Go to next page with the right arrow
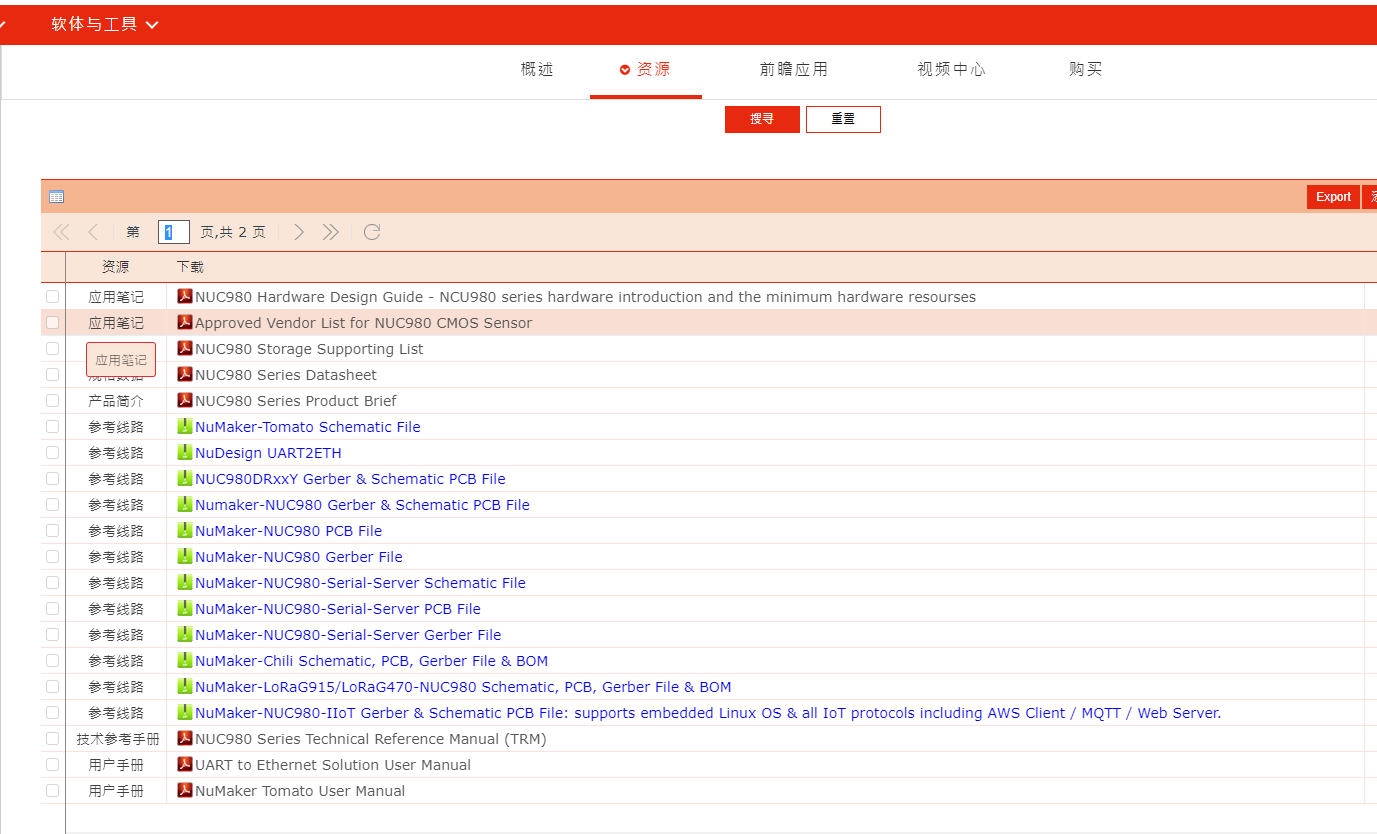The height and width of the screenshot is (834, 1377). tap(298, 231)
